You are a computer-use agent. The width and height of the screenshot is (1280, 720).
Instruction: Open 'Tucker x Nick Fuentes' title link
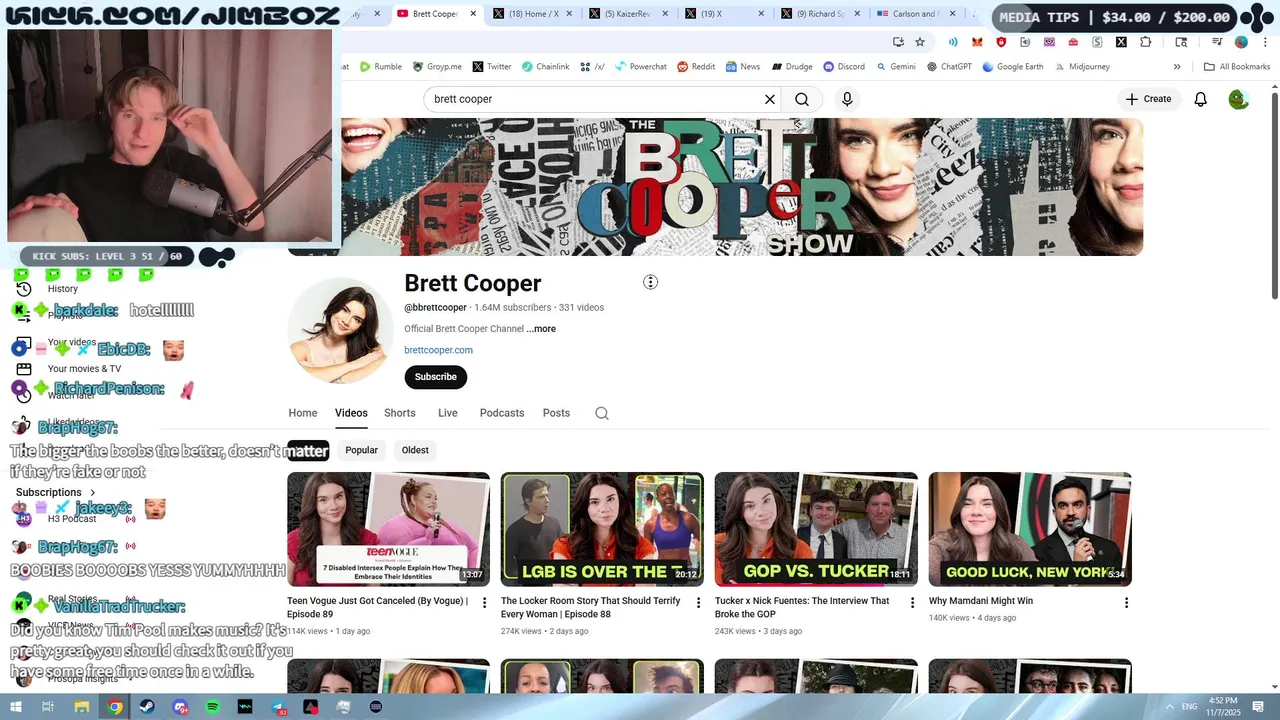coord(802,607)
